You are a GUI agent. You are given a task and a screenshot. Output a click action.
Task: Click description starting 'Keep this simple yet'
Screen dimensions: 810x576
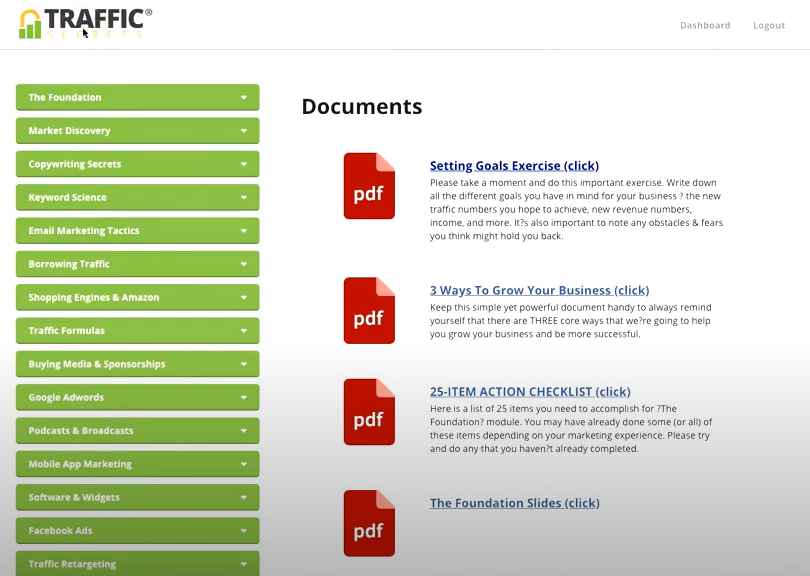pos(571,320)
